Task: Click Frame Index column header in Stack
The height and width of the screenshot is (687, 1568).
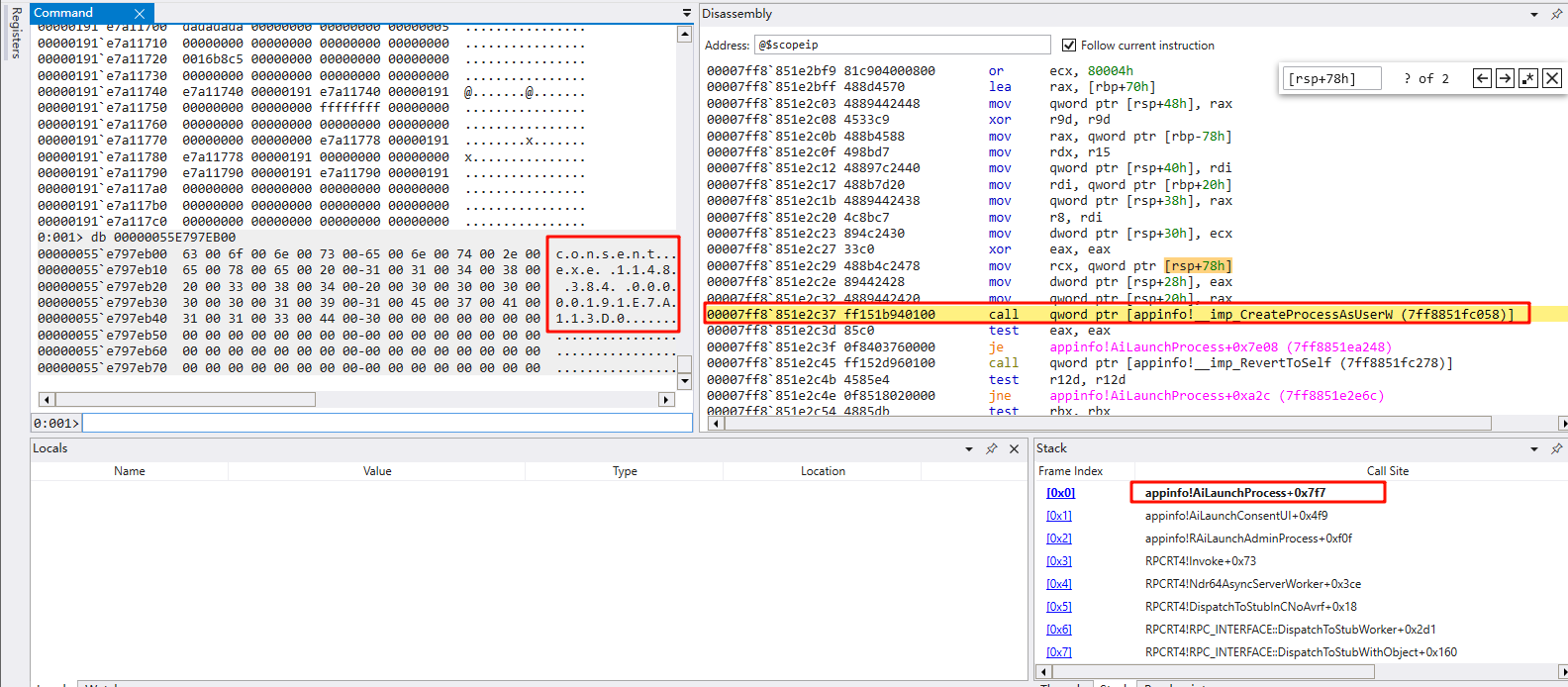Action: 1071,471
